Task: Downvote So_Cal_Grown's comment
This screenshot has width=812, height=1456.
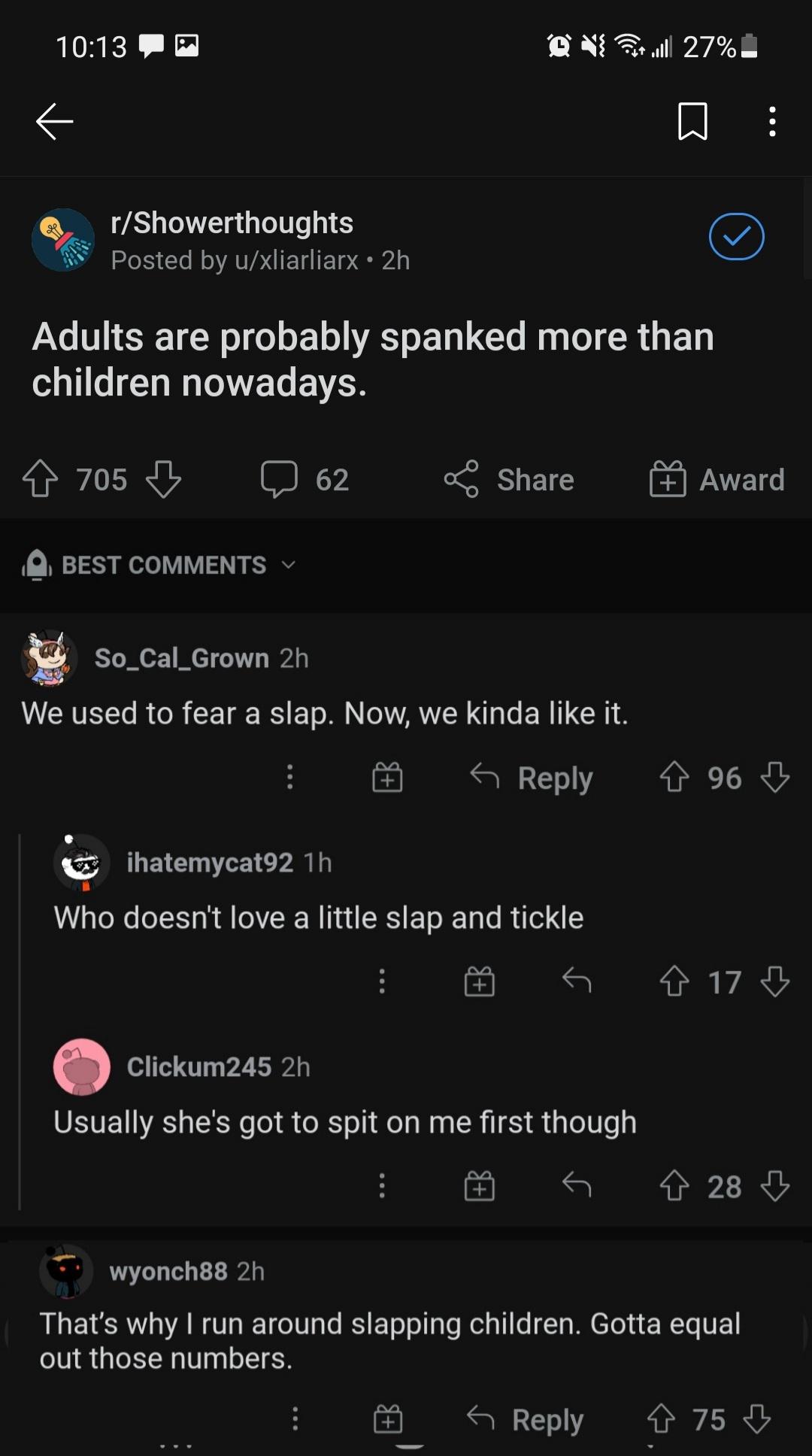Action: coord(774,778)
